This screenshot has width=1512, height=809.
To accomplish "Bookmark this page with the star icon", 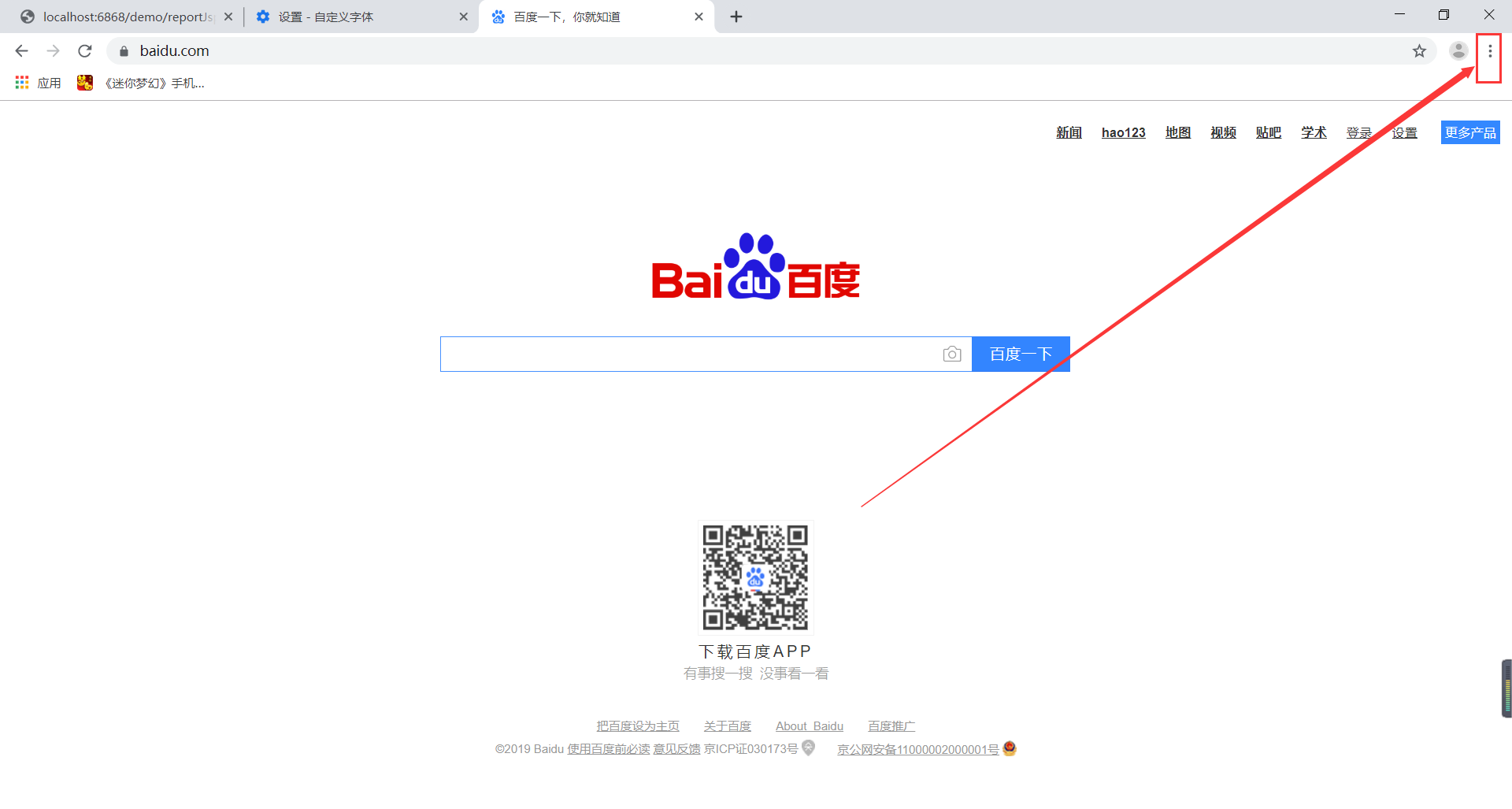I will tap(1419, 51).
